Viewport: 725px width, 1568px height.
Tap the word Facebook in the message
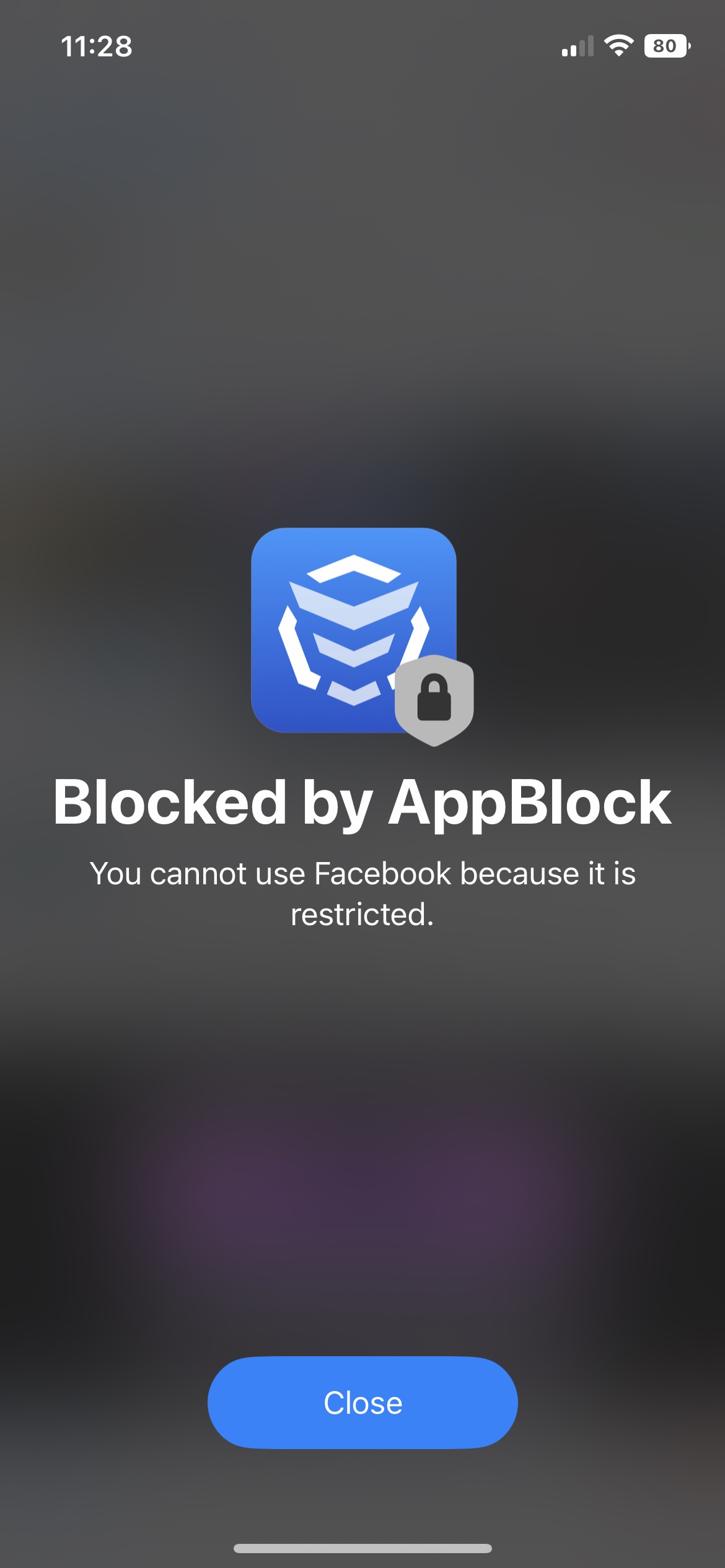tap(383, 874)
